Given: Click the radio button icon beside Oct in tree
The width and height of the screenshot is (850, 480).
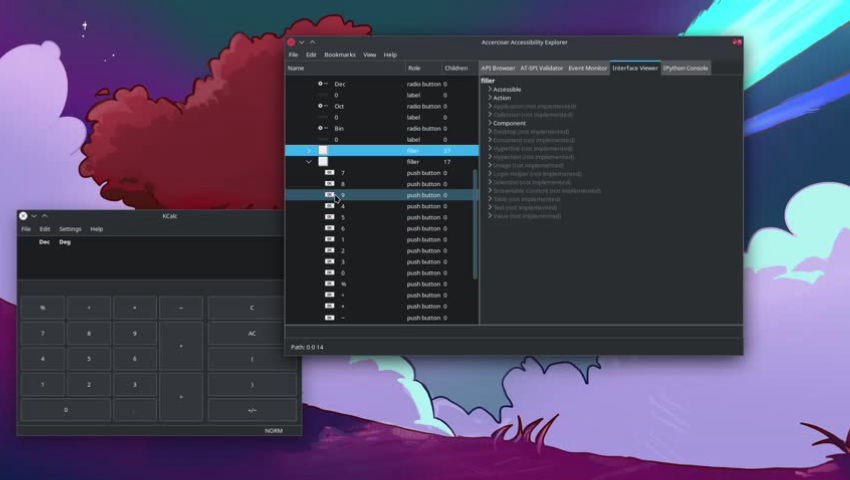Looking at the screenshot, I should tap(323, 106).
